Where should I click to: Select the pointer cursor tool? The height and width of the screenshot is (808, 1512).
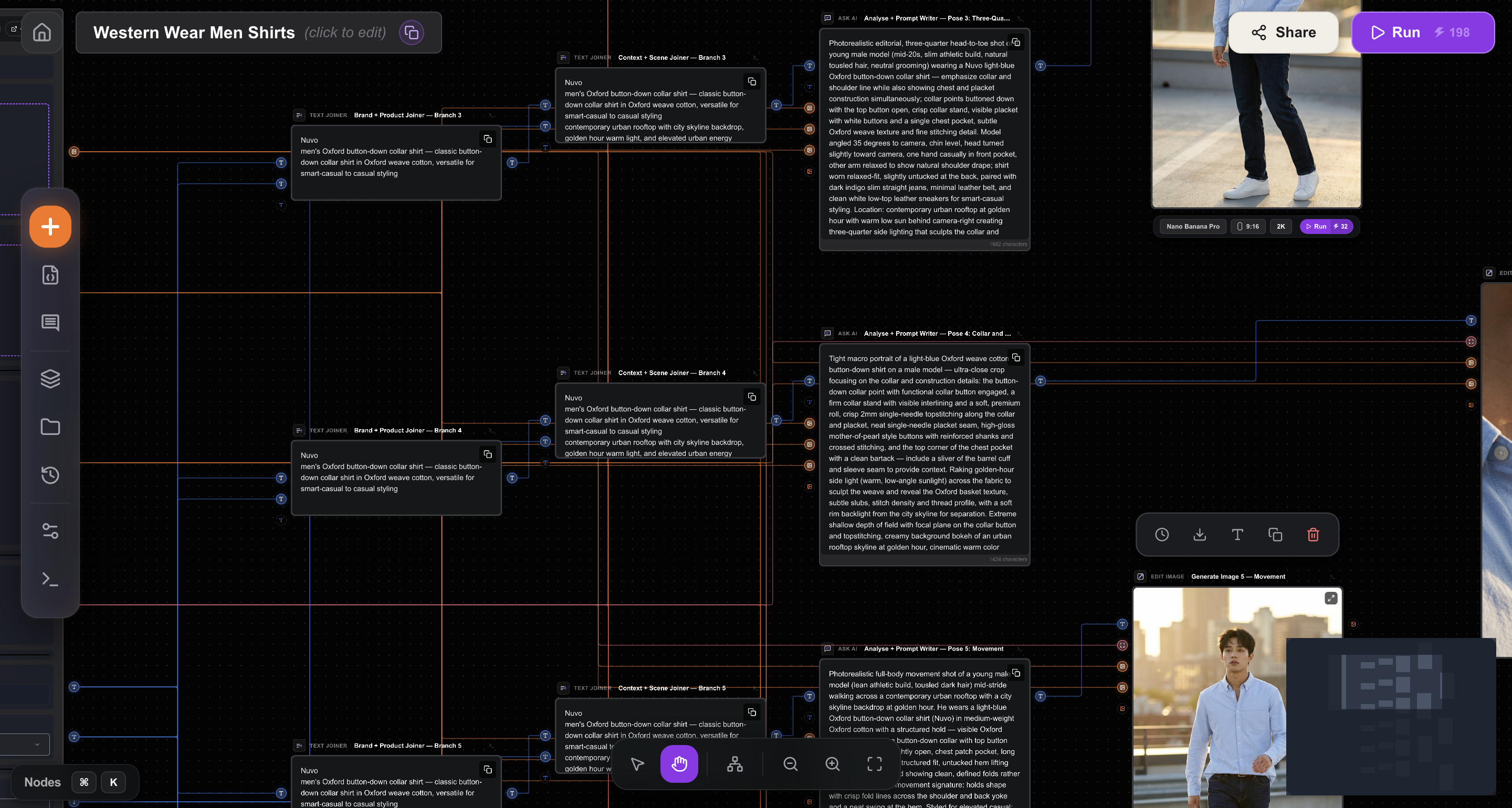tap(637, 763)
